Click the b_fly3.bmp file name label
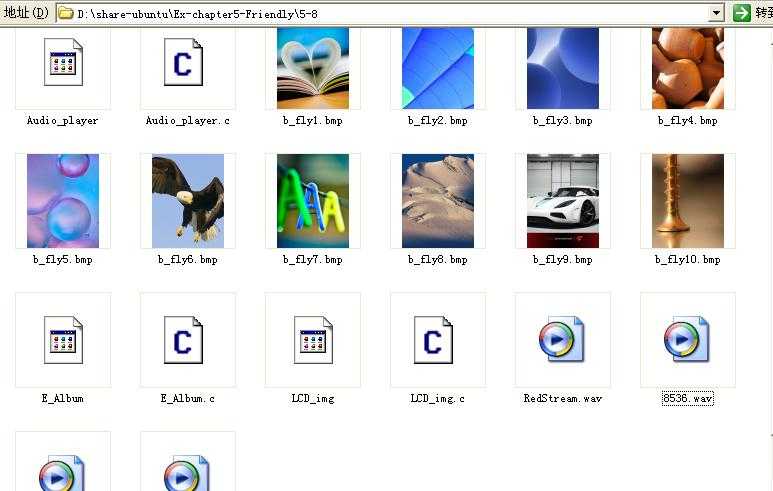This screenshot has height=491, width=773. 562,121
